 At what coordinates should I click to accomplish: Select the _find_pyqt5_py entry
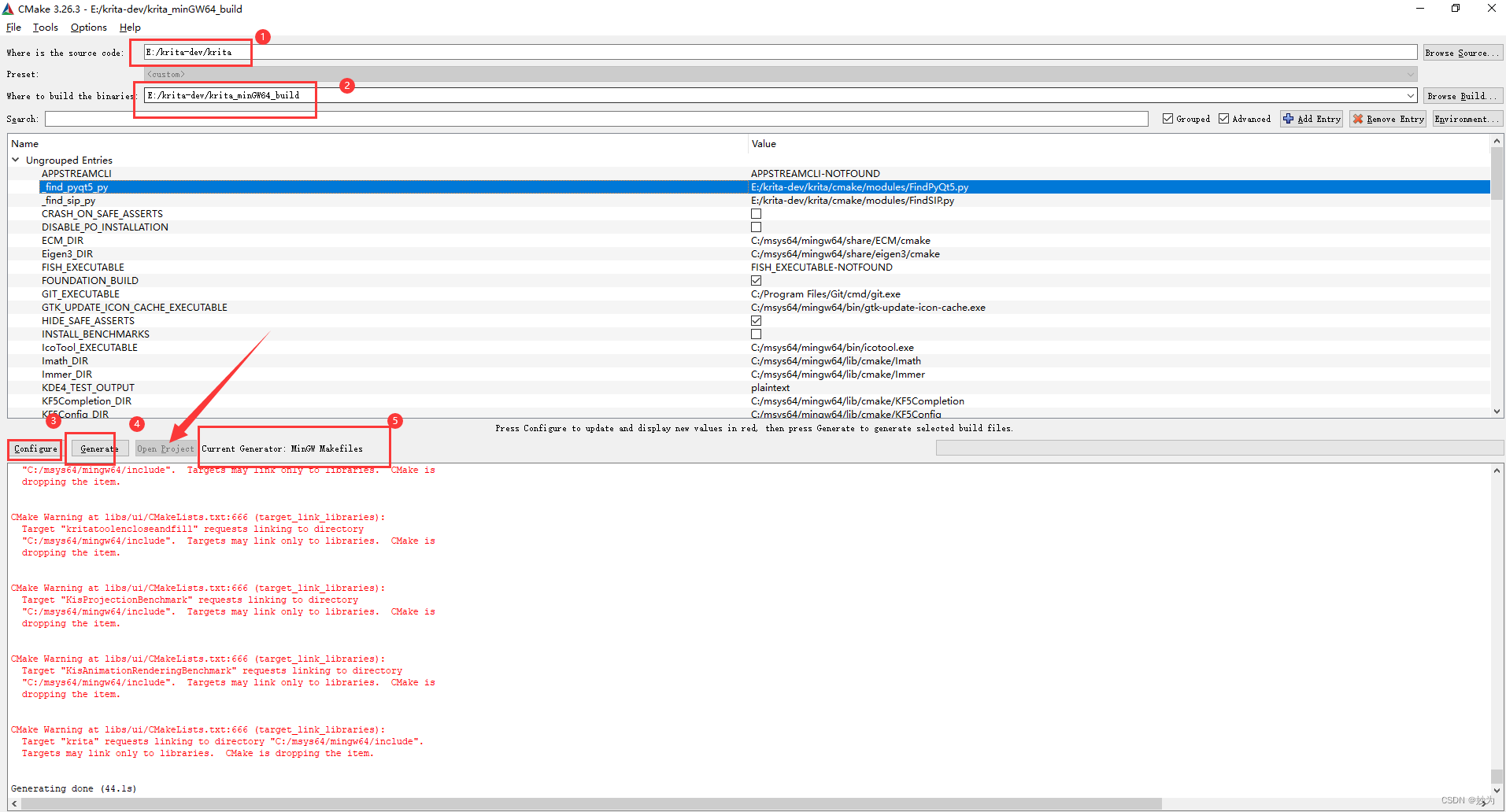76,187
